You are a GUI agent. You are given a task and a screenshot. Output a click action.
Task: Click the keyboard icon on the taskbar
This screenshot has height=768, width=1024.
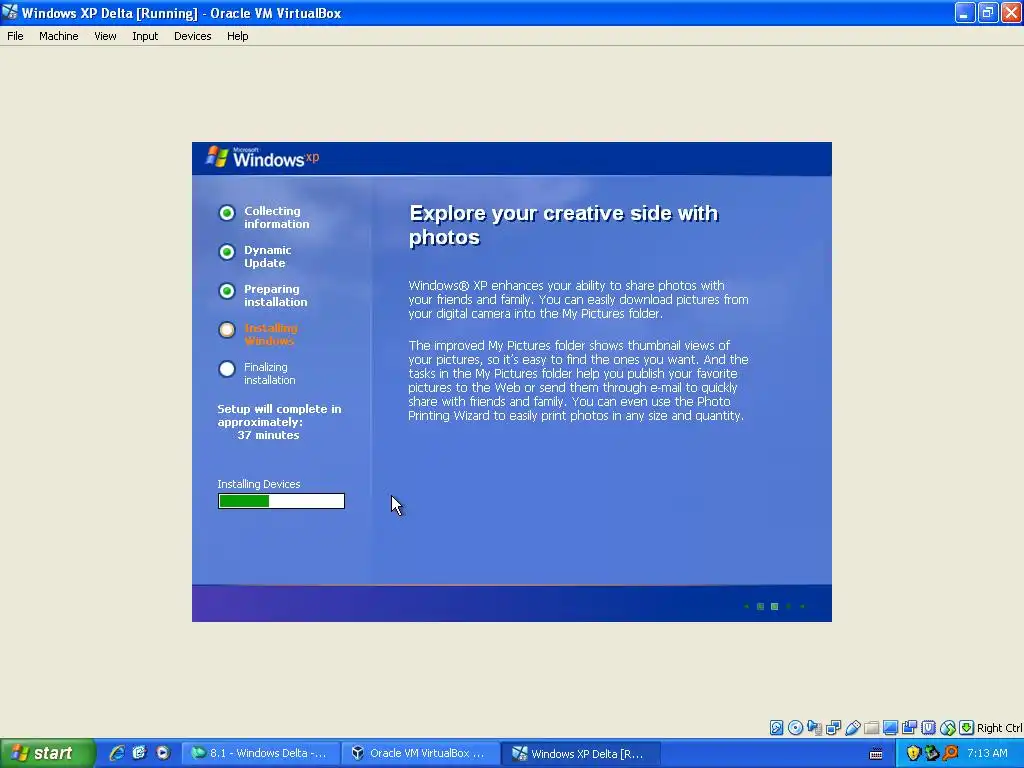coord(876,754)
